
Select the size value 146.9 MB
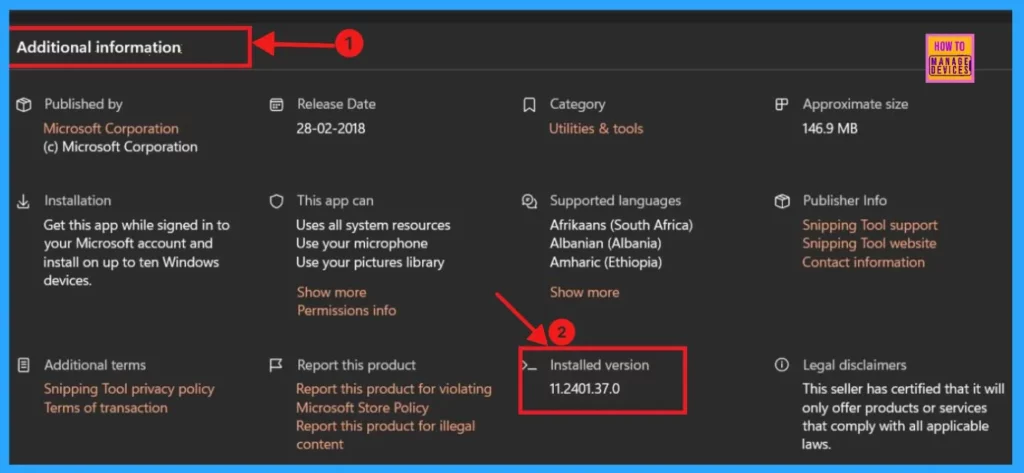click(x=830, y=129)
